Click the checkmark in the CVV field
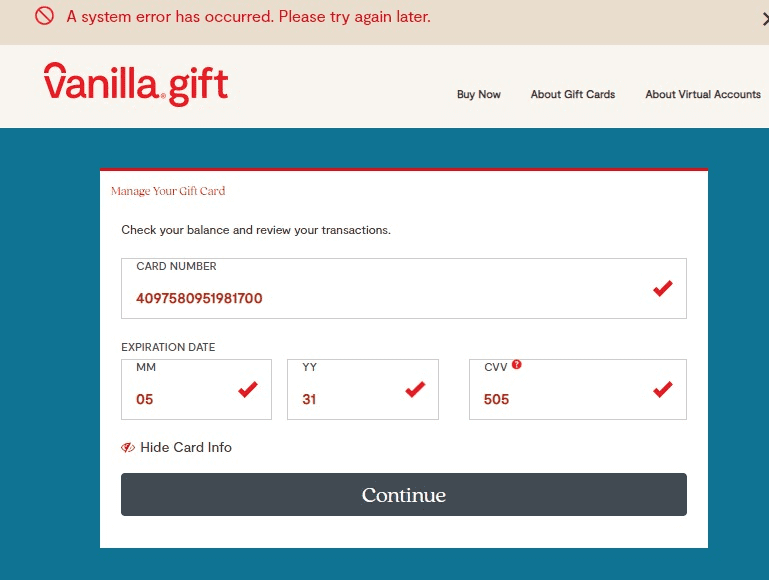The height and width of the screenshot is (580, 769). 662,390
